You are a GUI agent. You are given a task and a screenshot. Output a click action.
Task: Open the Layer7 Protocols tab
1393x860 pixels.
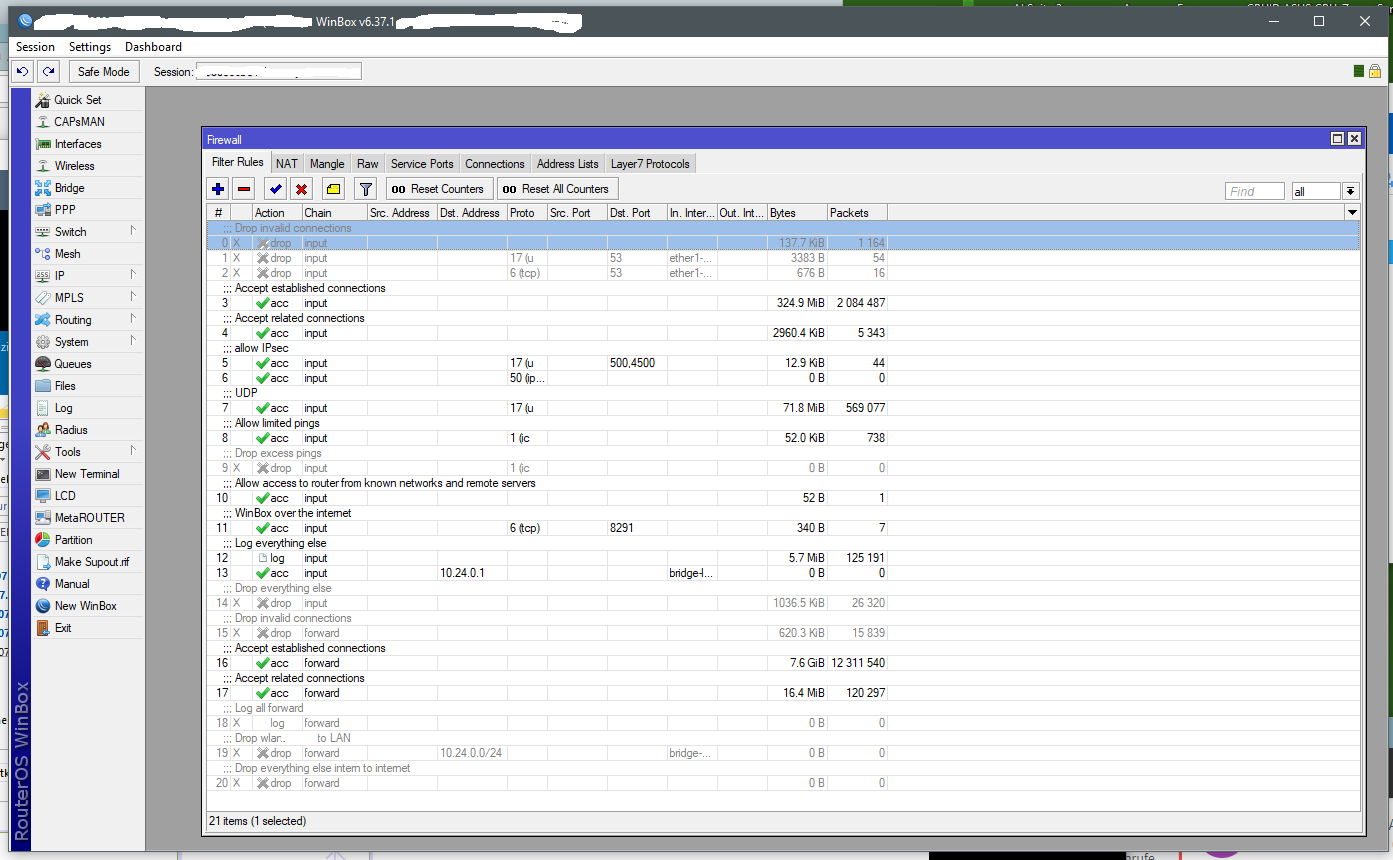tap(650, 164)
